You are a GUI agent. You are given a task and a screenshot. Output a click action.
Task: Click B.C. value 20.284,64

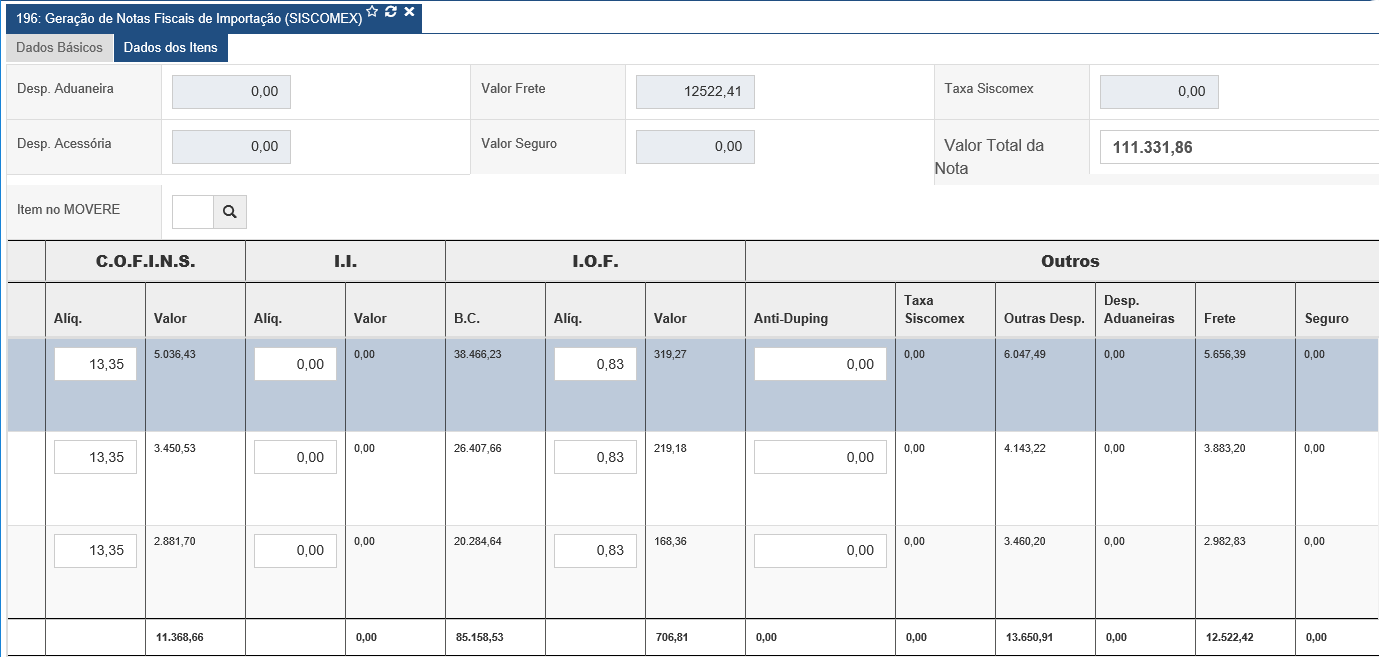[478, 541]
